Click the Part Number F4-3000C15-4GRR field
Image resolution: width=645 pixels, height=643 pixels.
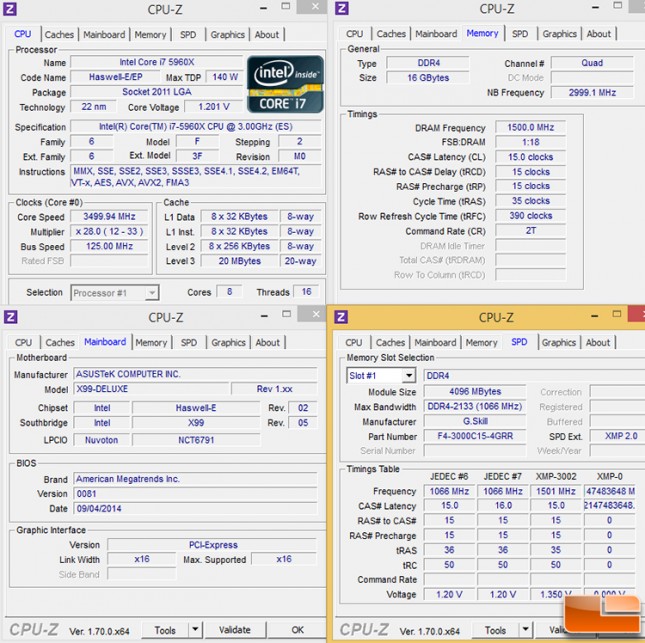coord(475,436)
